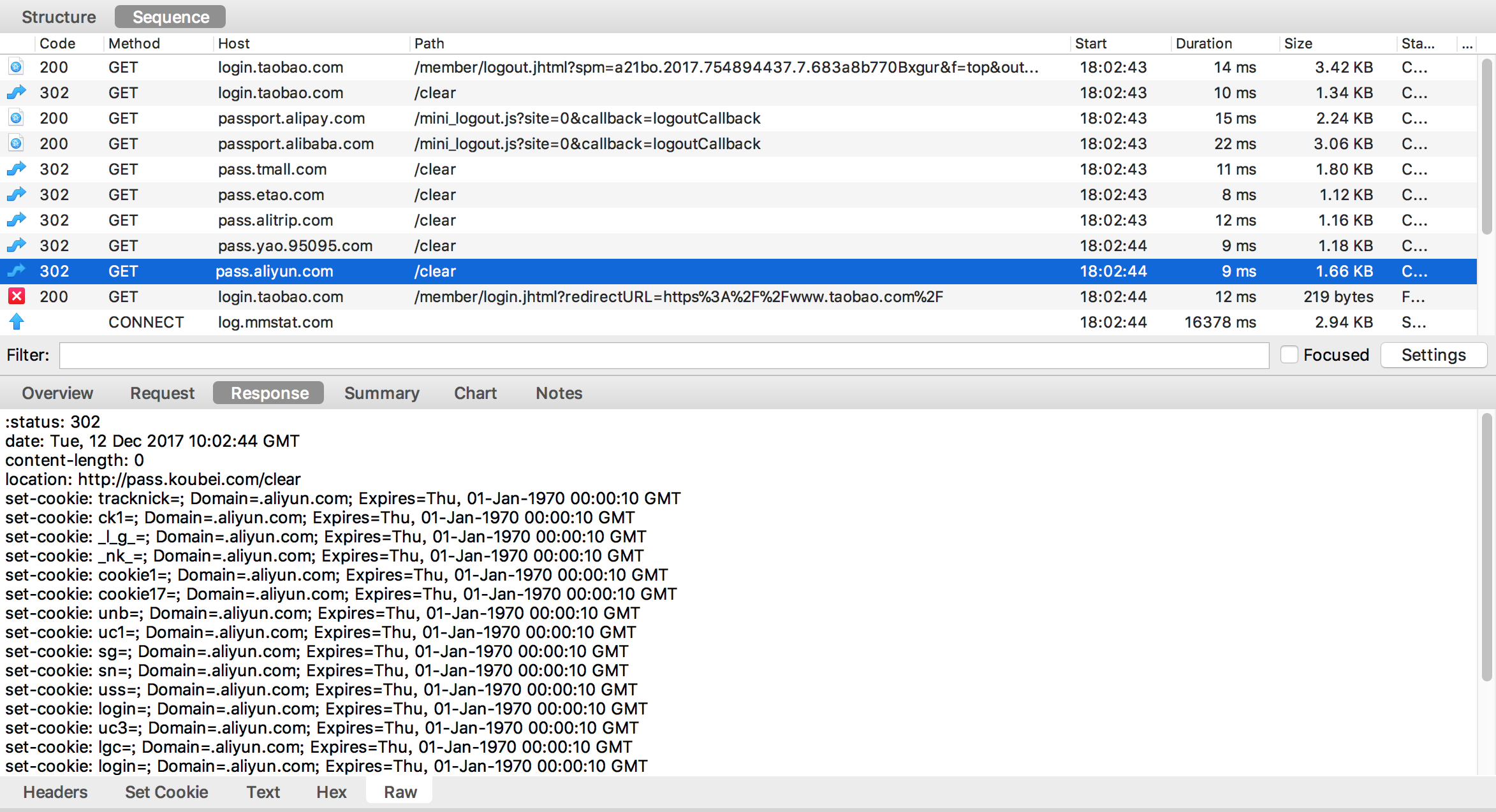
Task: Open the Summary tab
Action: pyautogui.click(x=381, y=393)
